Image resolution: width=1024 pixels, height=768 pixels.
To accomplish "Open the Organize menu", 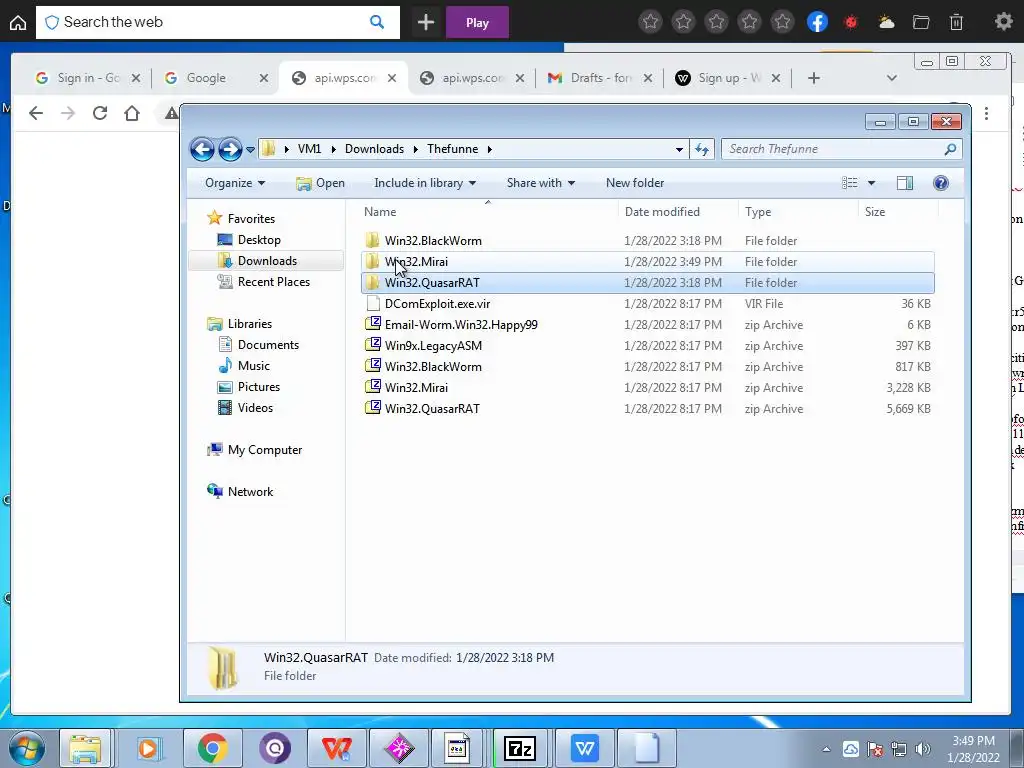I will 235,183.
